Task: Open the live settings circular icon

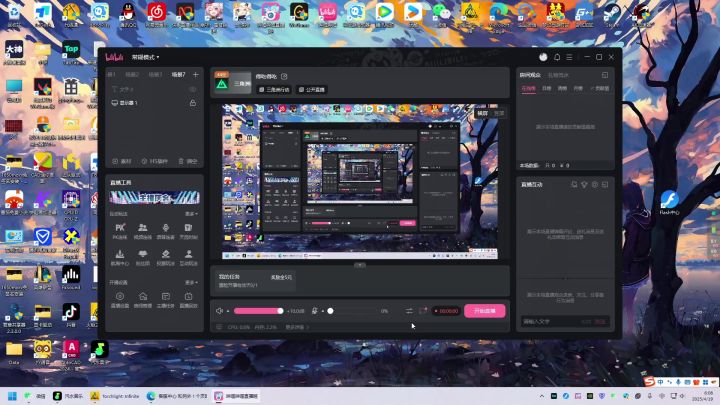Action: point(120,300)
